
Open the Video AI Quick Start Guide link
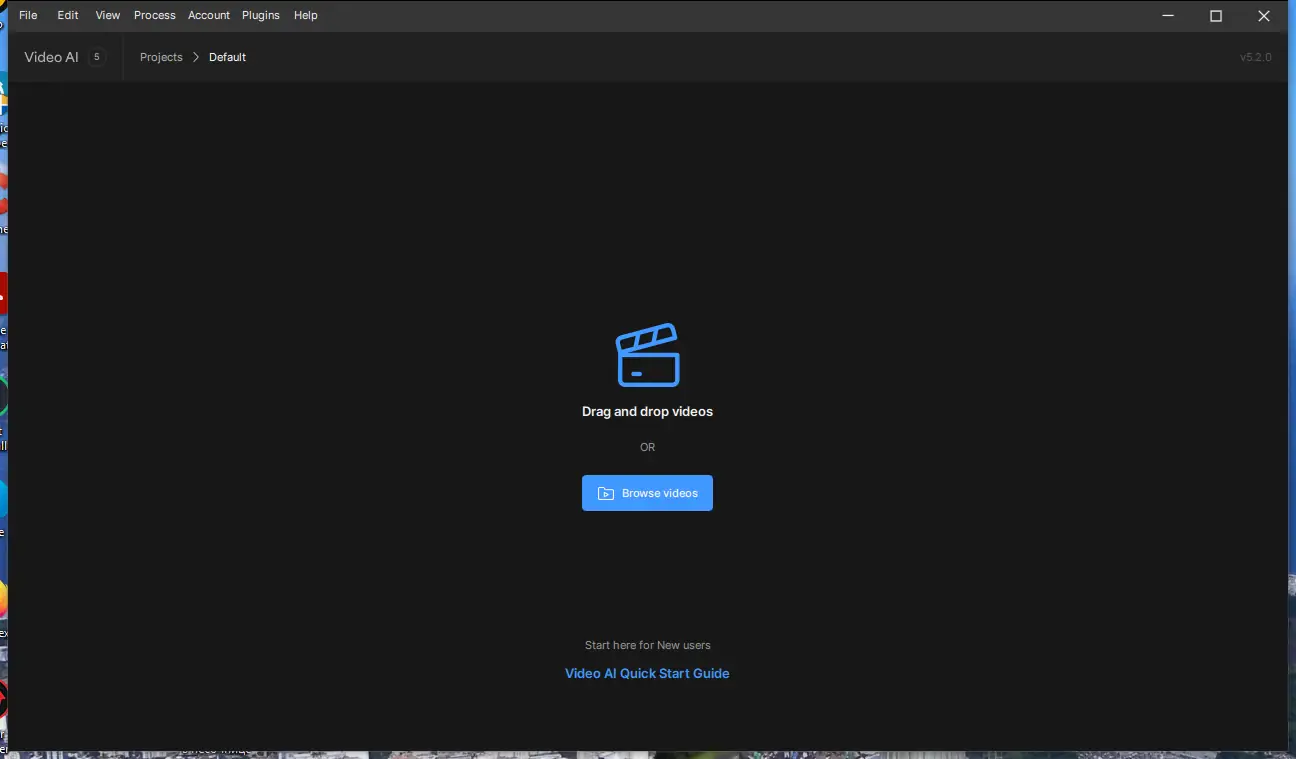click(647, 673)
